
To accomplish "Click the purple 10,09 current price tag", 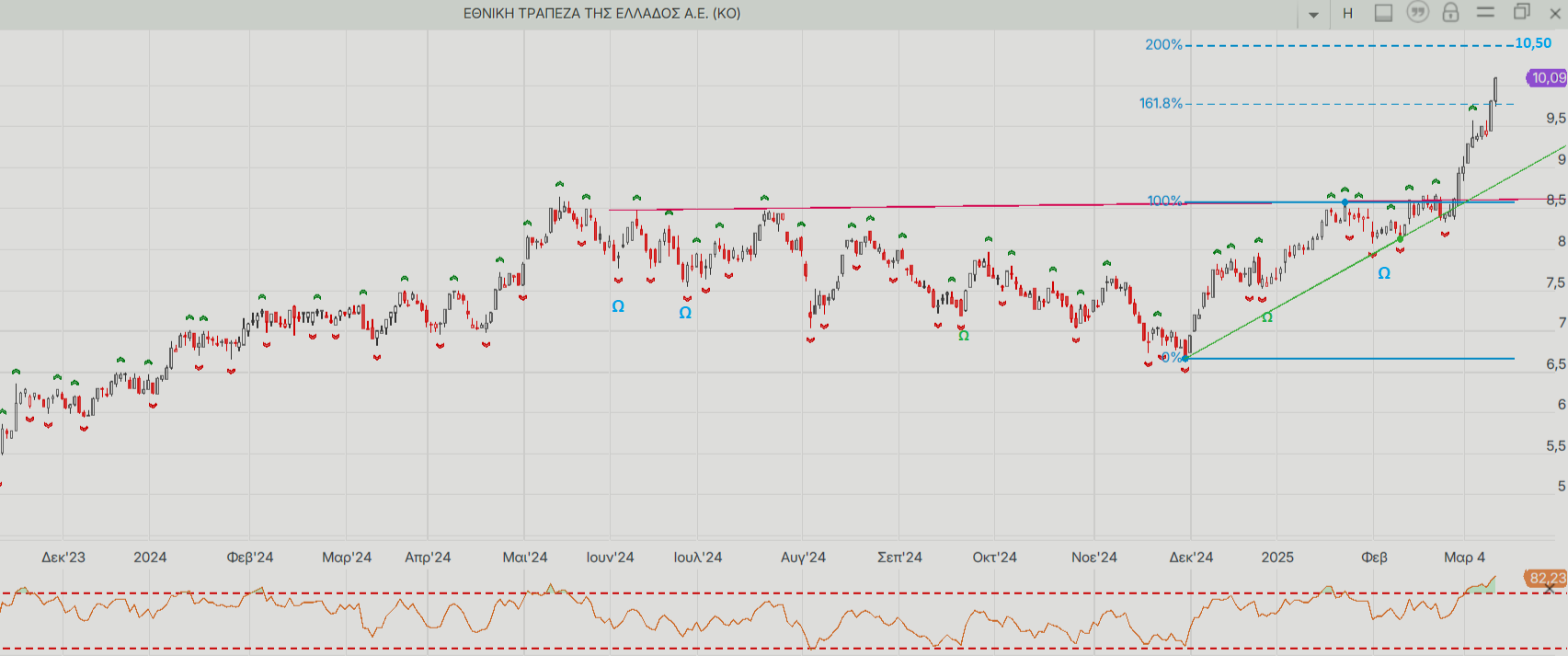I will point(1547,78).
